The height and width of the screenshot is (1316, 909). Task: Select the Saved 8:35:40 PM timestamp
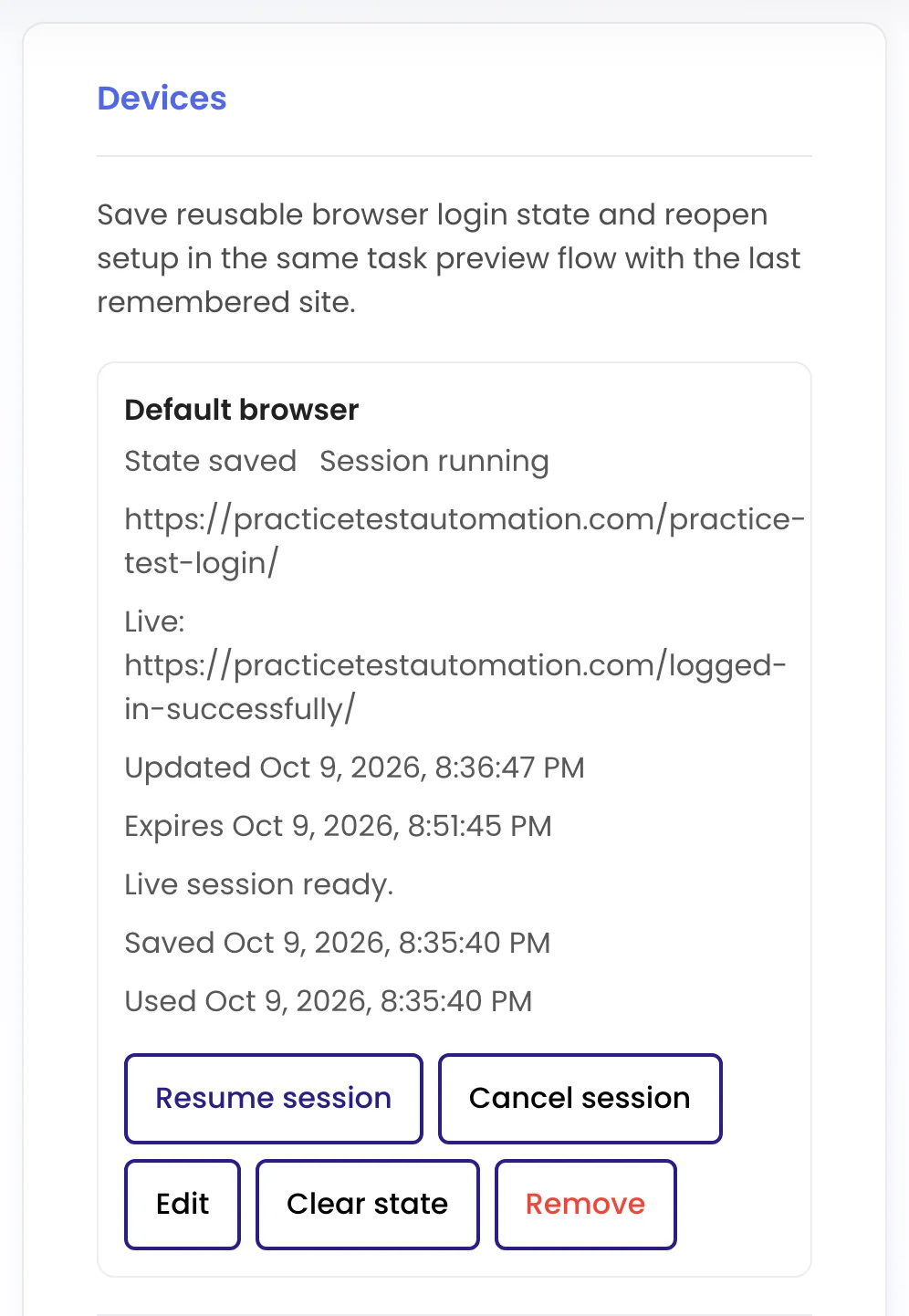click(338, 943)
